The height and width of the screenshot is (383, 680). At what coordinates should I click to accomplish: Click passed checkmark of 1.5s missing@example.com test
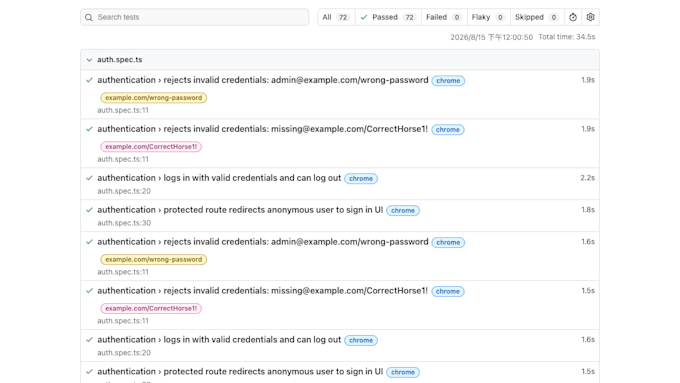[x=89, y=291]
